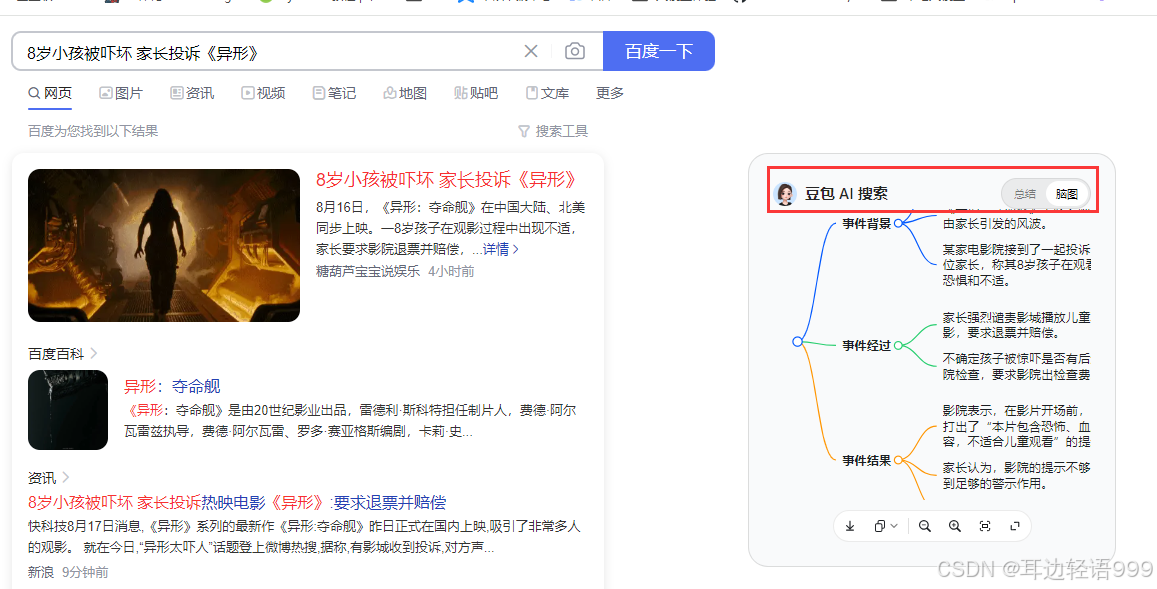Open the 视频 tab
1157x589 pixels.
coord(263,93)
